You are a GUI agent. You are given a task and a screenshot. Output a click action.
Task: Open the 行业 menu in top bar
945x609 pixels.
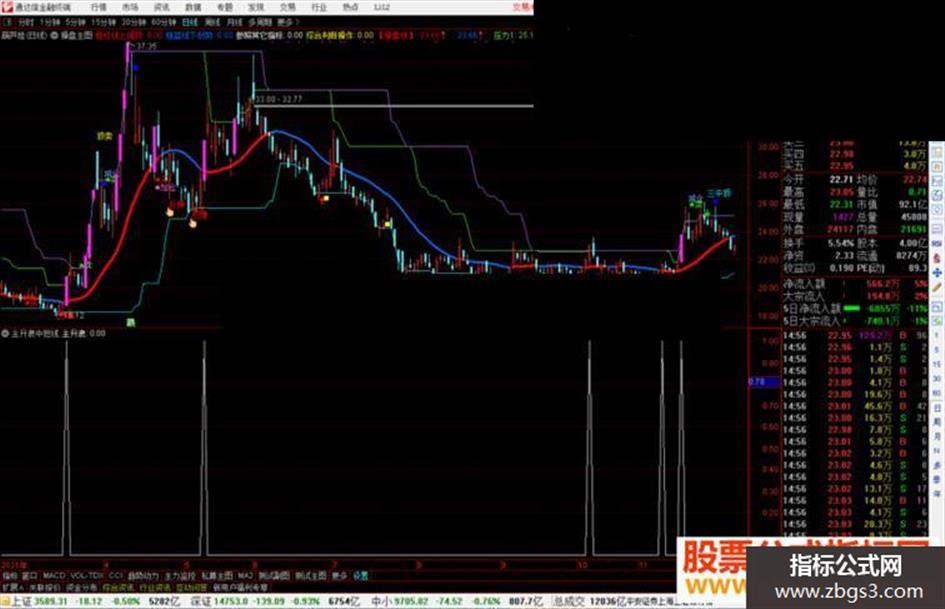coord(319,7)
